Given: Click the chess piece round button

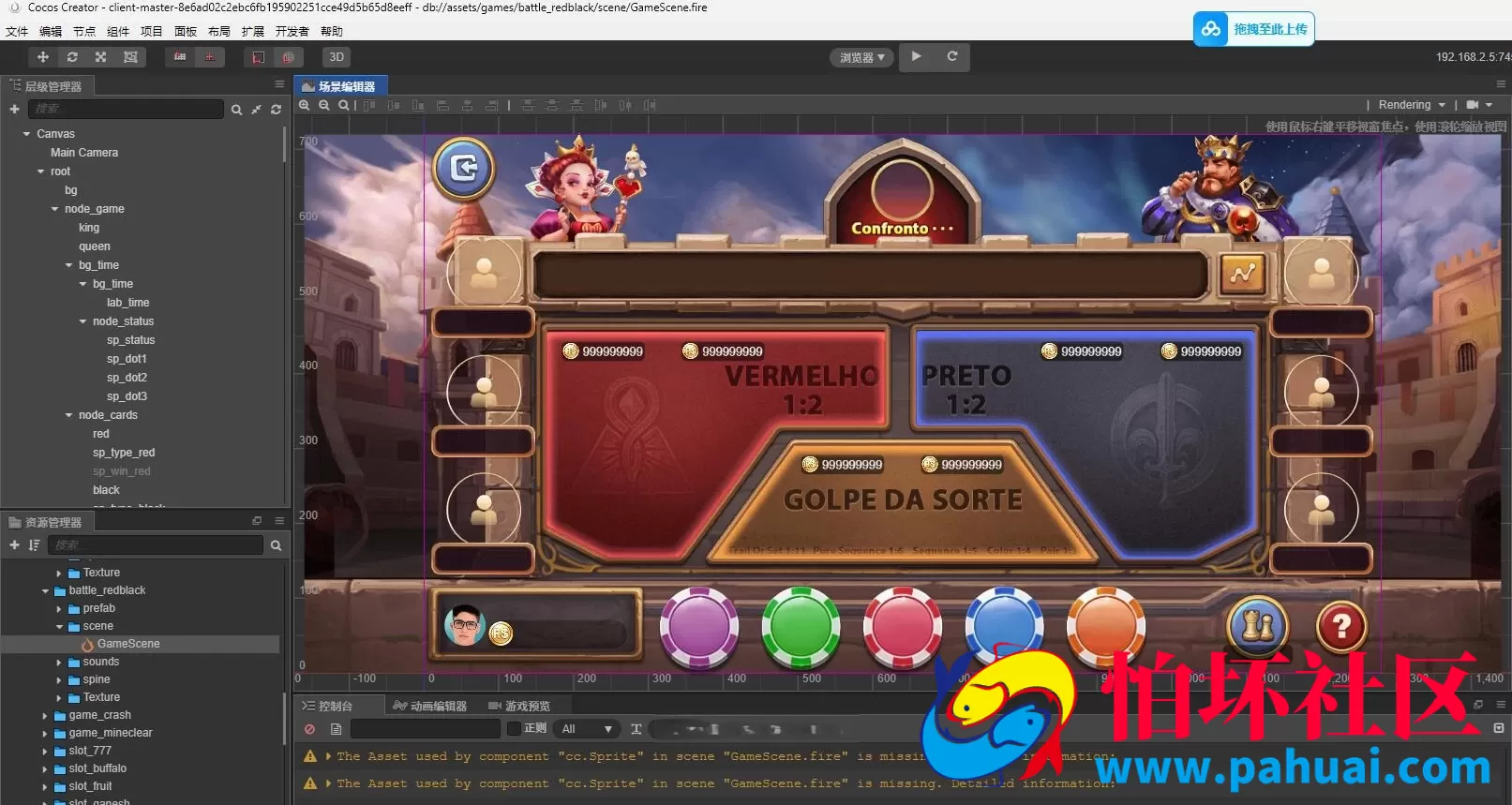Looking at the screenshot, I should click(1258, 626).
